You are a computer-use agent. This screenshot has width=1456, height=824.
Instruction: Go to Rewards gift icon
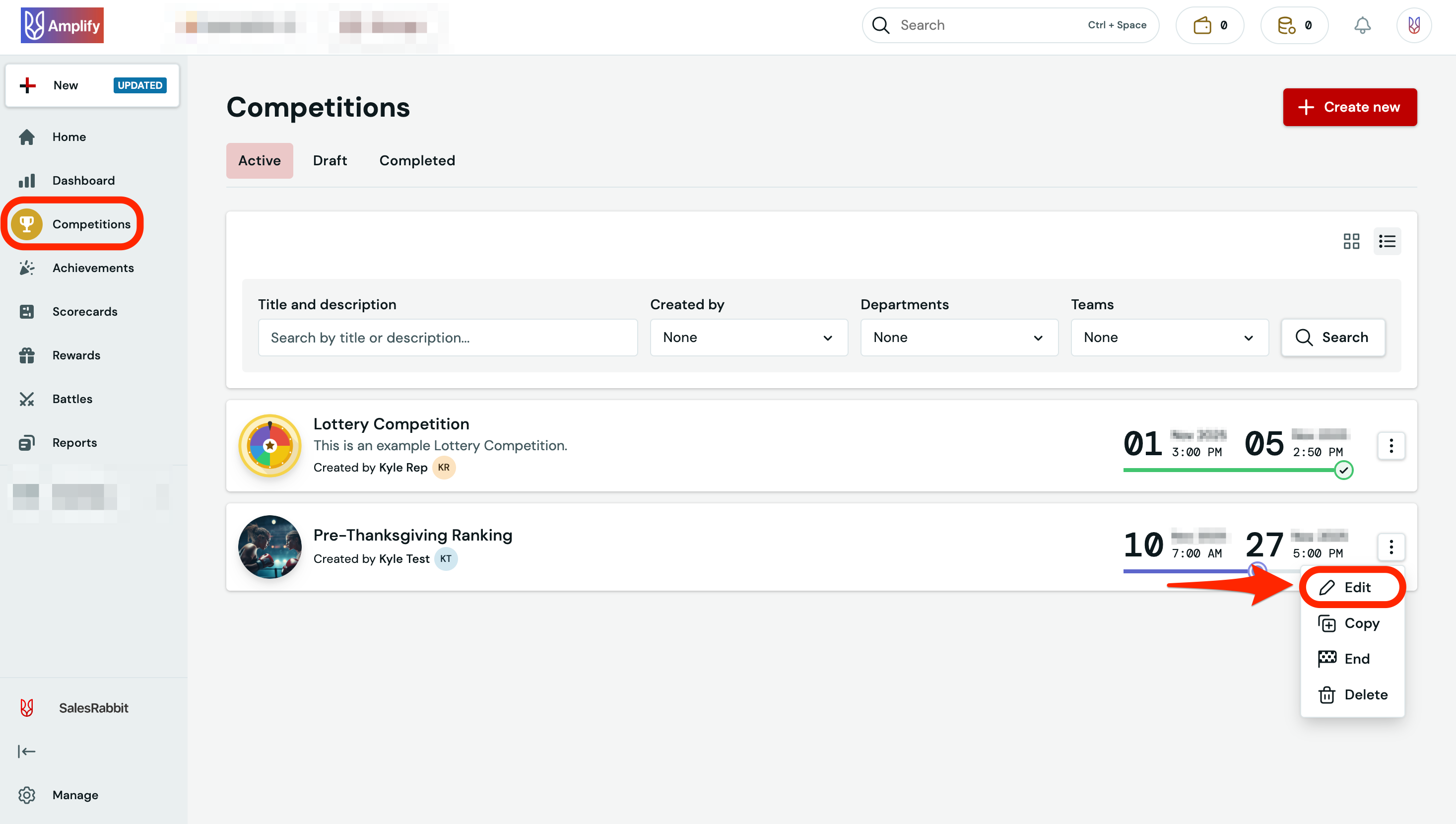click(x=27, y=355)
